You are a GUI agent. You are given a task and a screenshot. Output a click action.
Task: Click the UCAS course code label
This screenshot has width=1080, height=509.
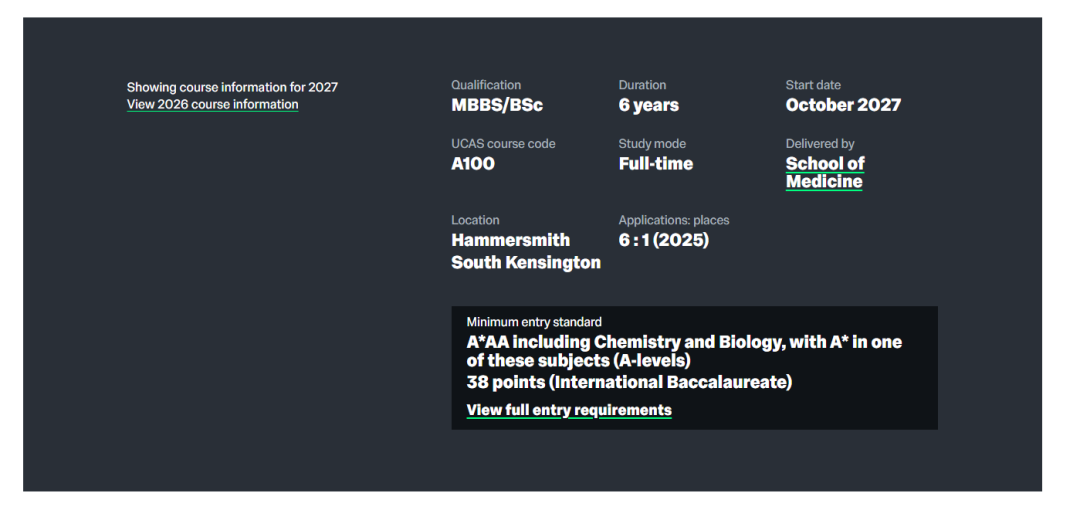pos(503,144)
